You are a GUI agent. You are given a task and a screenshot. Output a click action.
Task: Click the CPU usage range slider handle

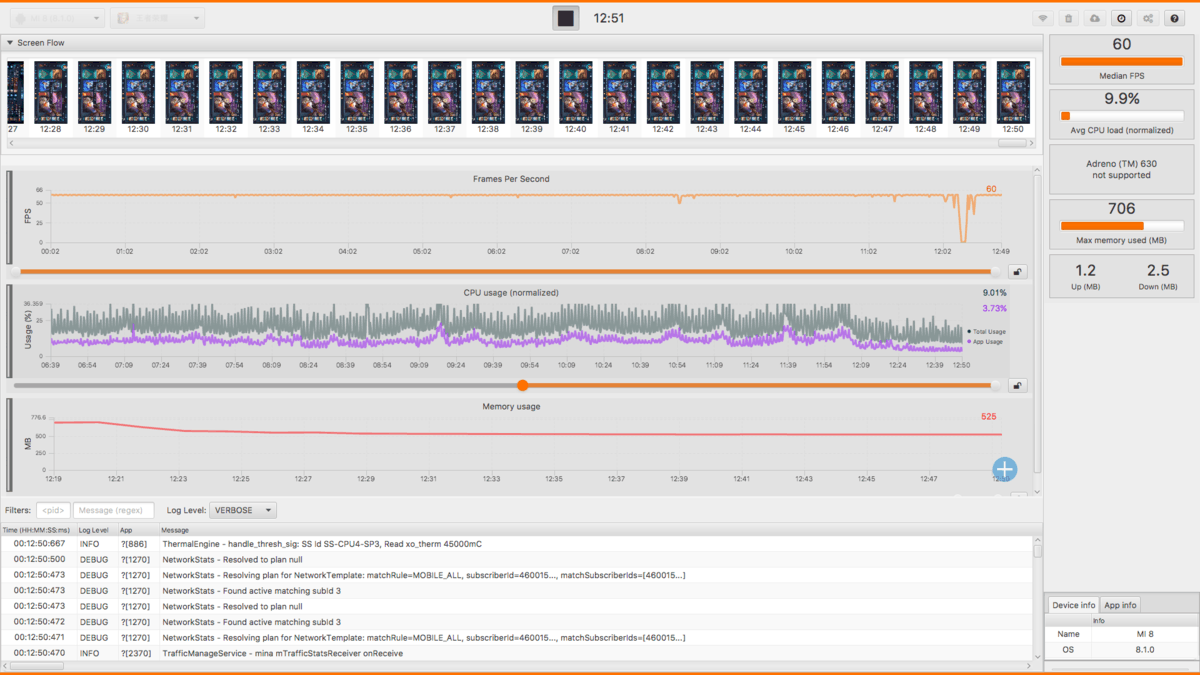(522, 385)
